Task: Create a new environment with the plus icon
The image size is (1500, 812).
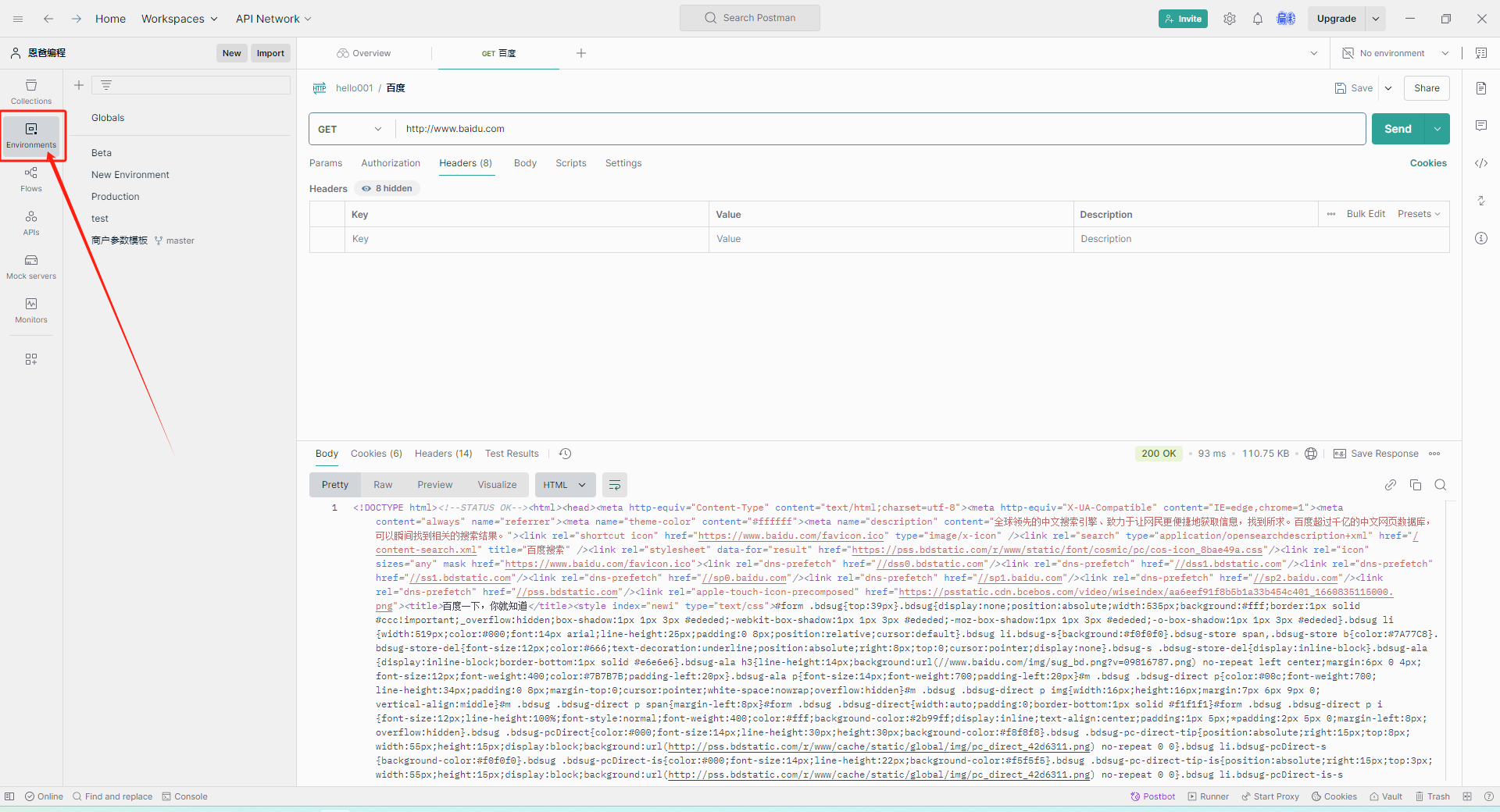Action: [x=79, y=85]
